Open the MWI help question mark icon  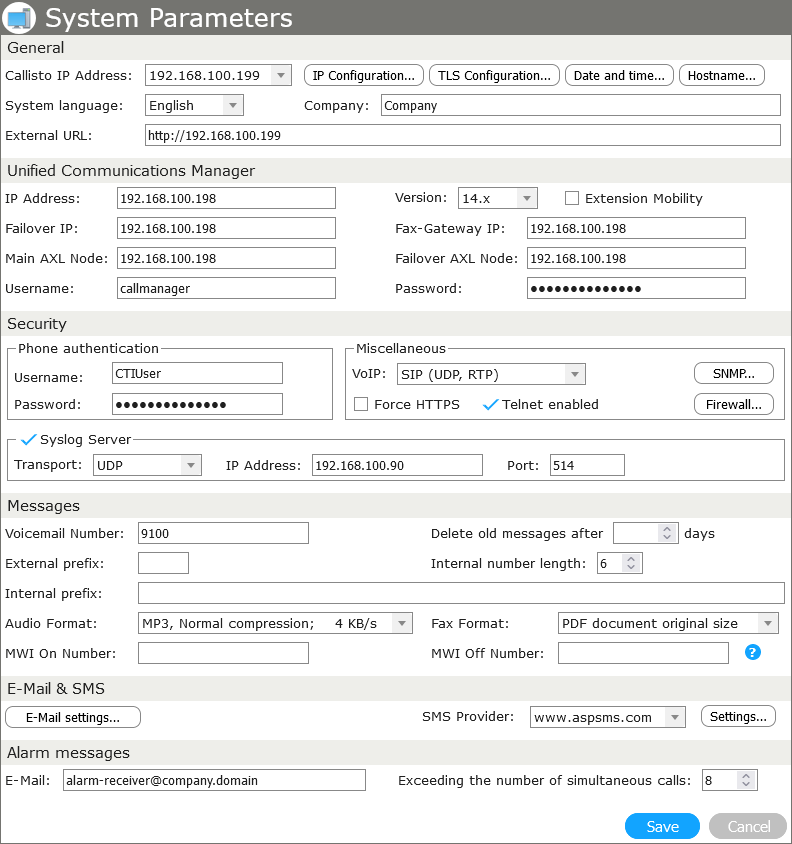752,652
